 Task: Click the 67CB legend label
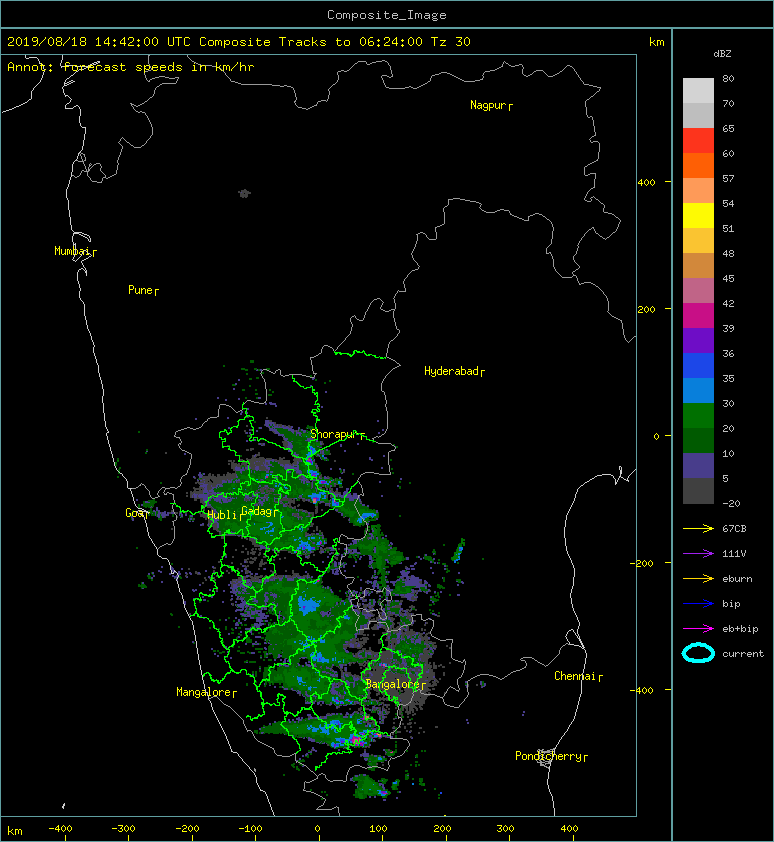tap(734, 528)
